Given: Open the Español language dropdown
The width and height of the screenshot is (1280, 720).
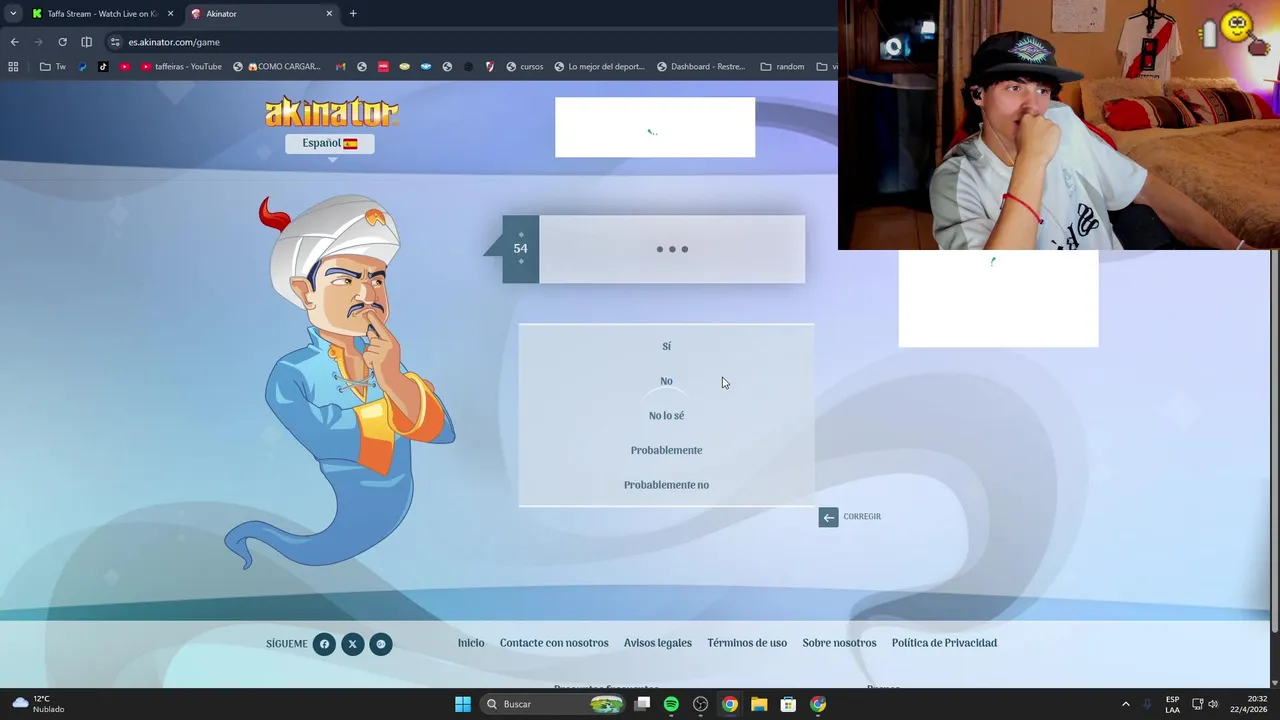Looking at the screenshot, I should click(x=330, y=143).
